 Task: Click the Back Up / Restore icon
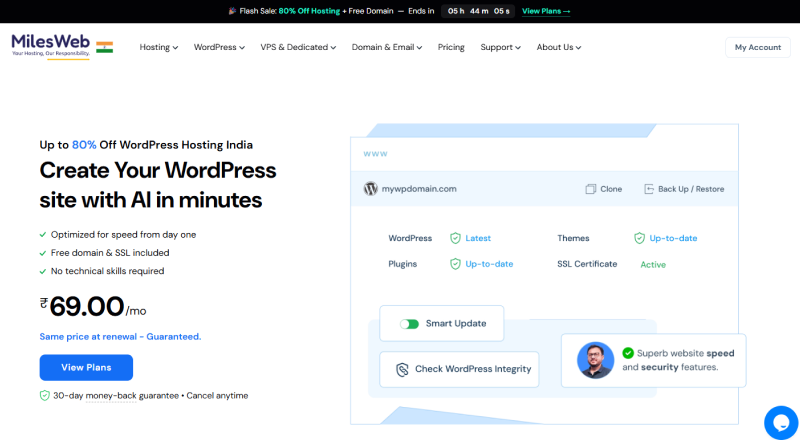(648, 189)
